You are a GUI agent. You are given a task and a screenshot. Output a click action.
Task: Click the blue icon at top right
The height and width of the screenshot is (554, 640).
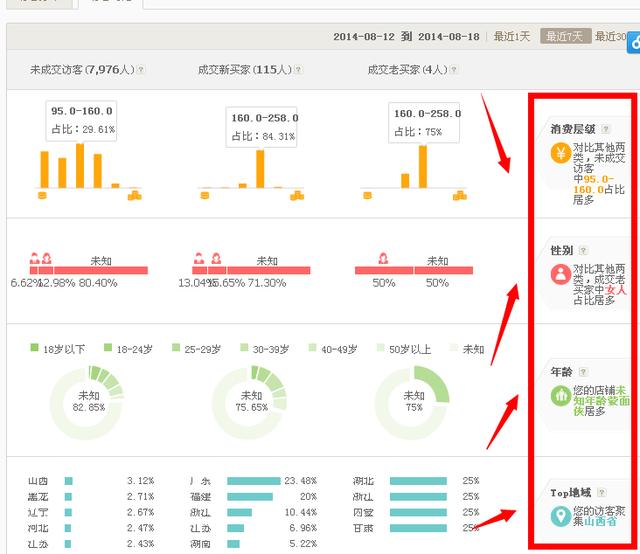tap(633, 42)
